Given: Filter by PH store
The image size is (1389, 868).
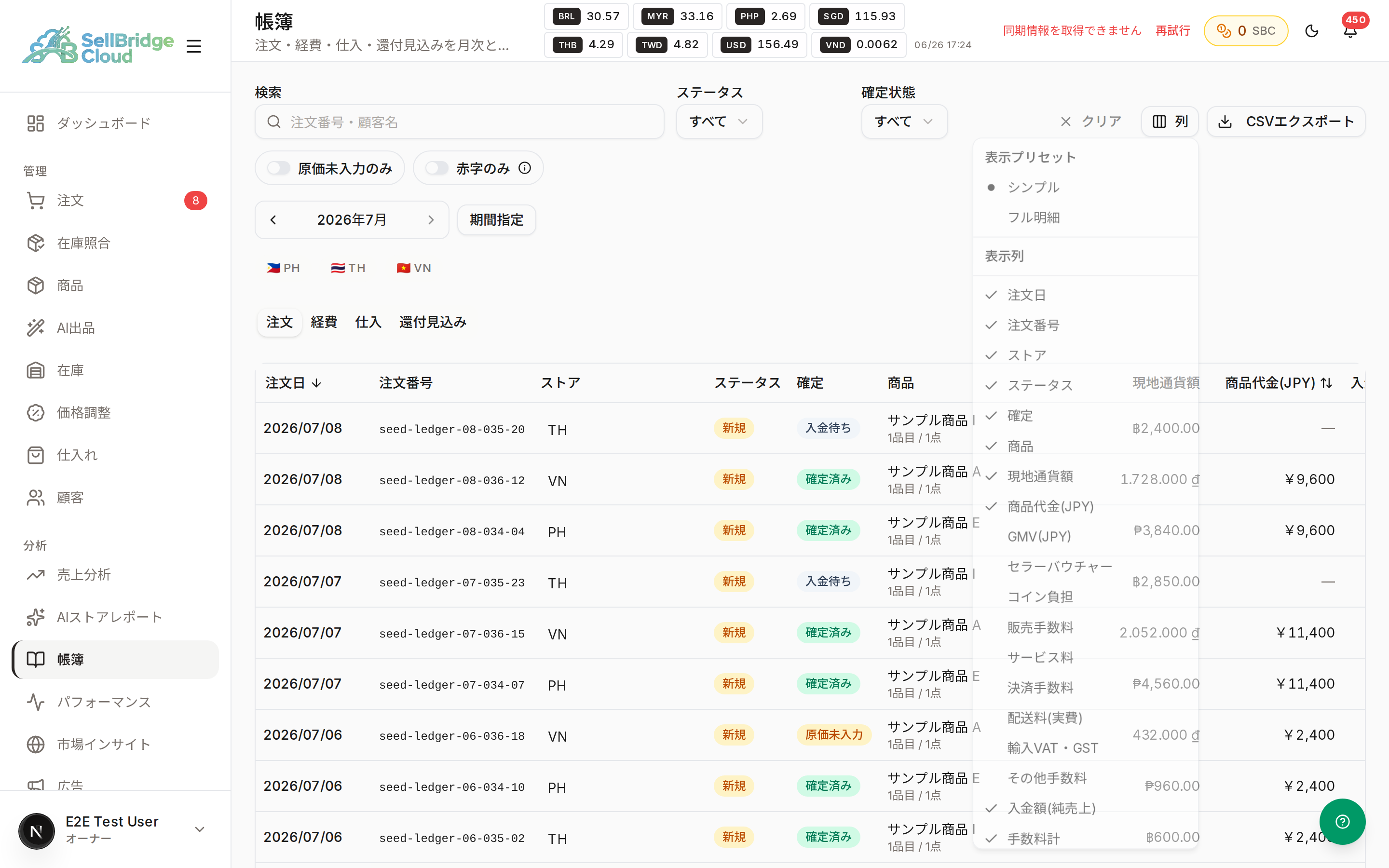Looking at the screenshot, I should [283, 268].
